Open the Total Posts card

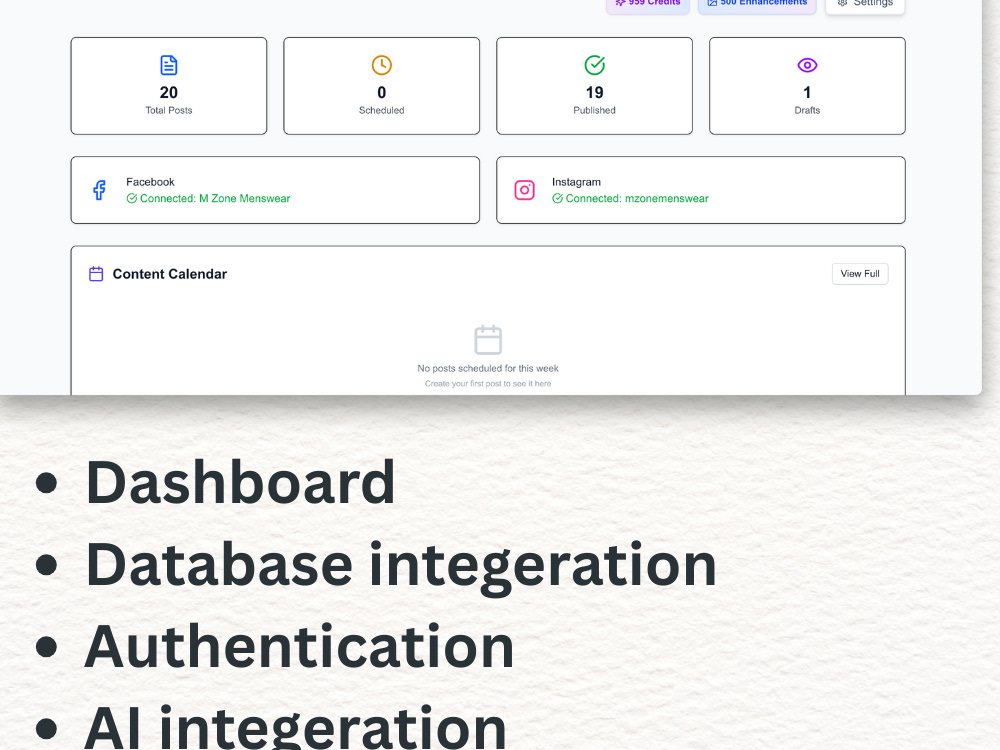pyautogui.click(x=168, y=86)
